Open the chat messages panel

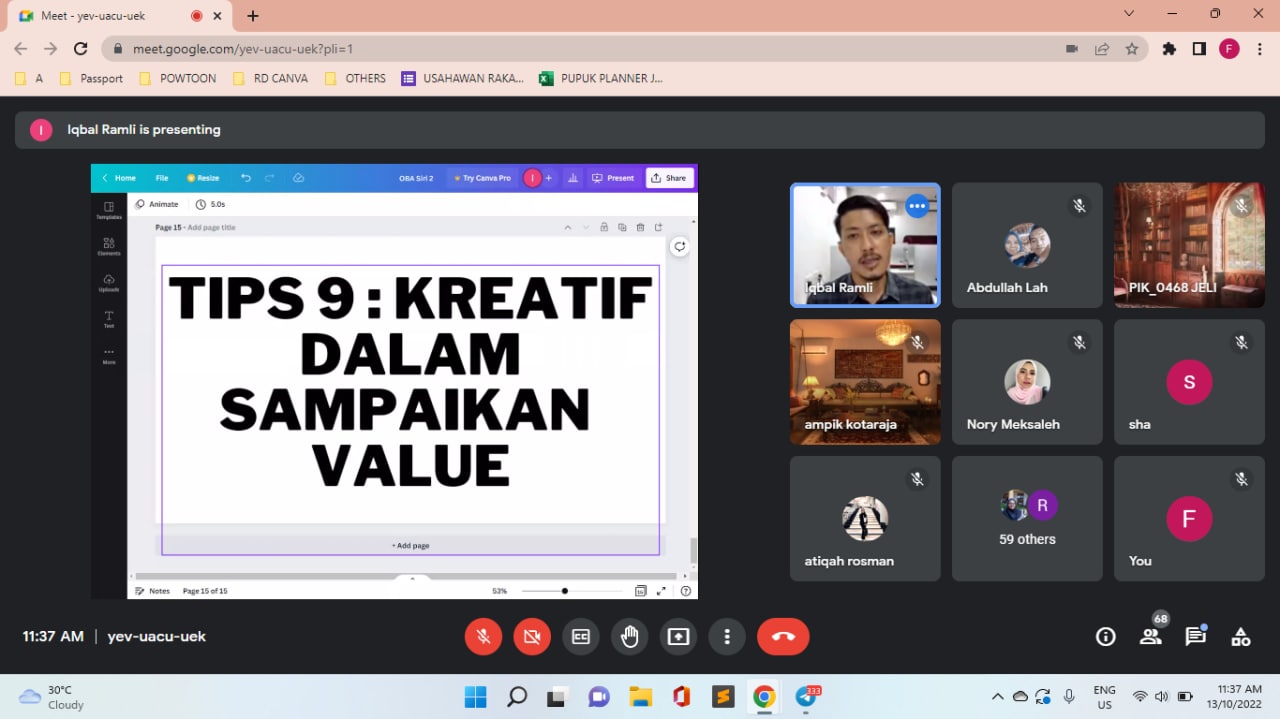[1195, 637]
